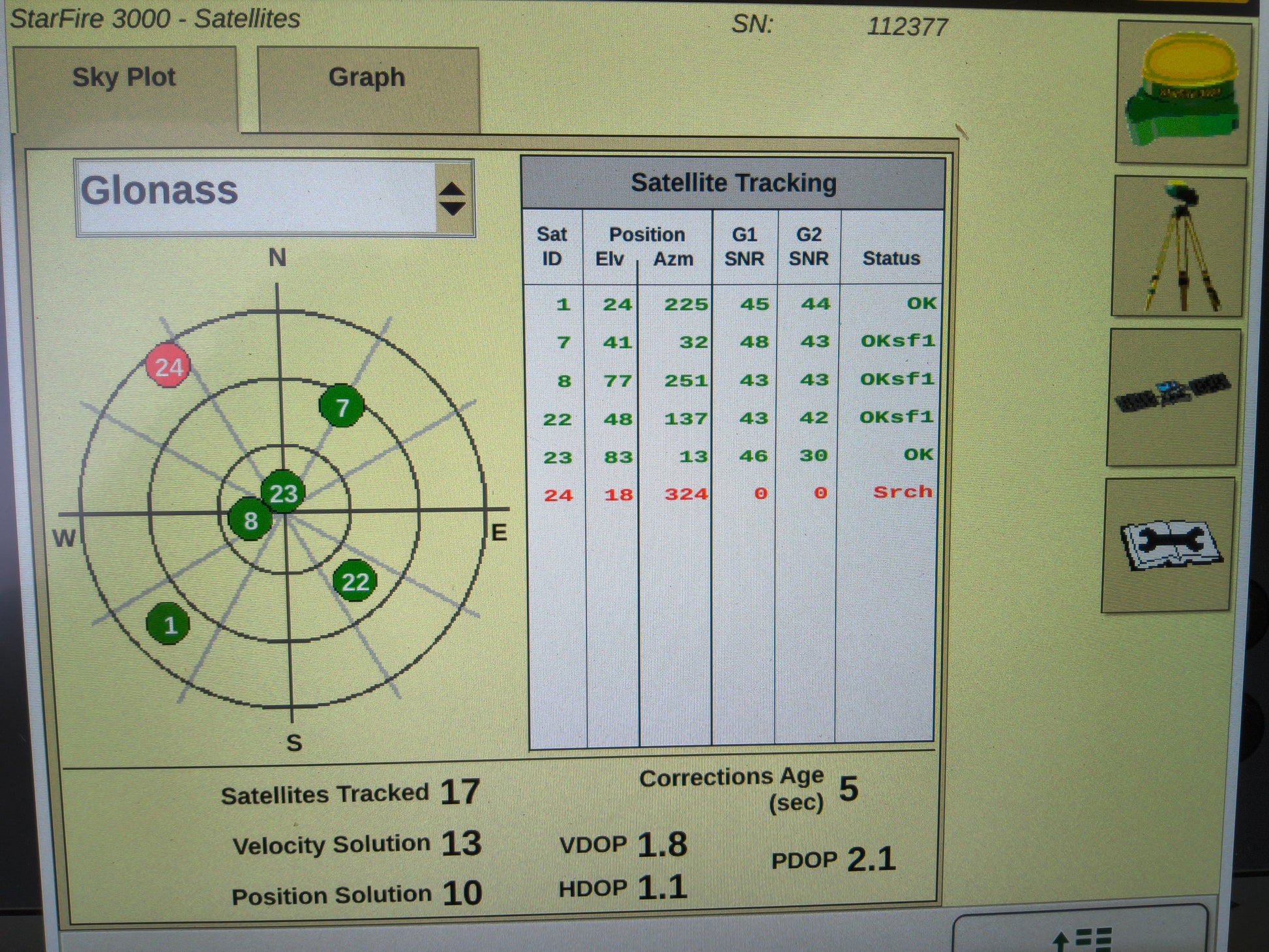The width and height of the screenshot is (1269, 952).
Task: Click azimuth value 324 for satellite 24
Action: click(686, 494)
